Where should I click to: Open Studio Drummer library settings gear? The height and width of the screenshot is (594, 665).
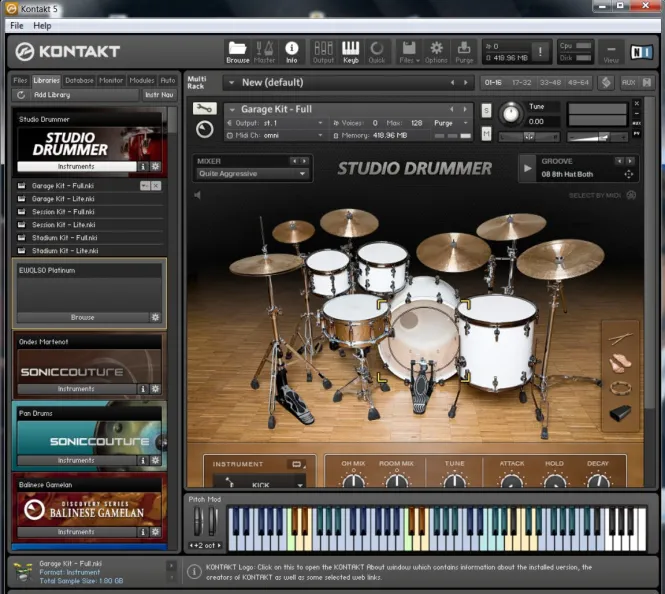tap(155, 166)
